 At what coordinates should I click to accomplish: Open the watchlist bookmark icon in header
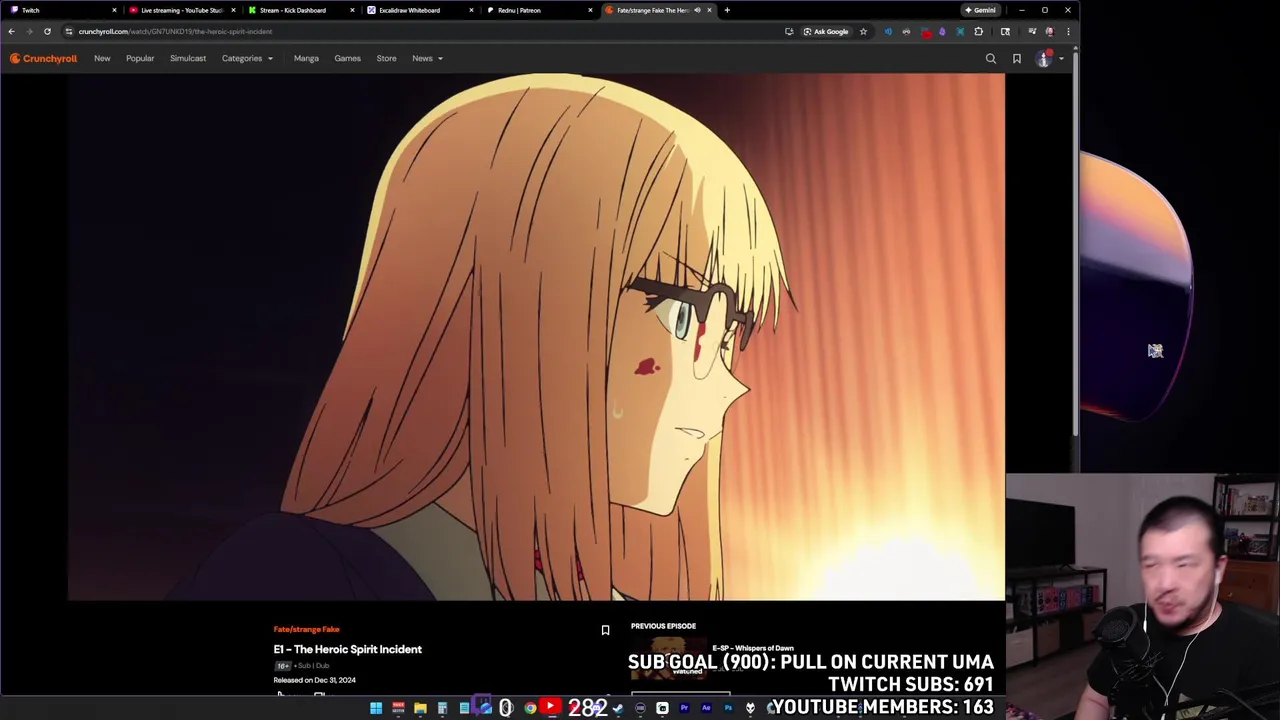(x=1017, y=58)
